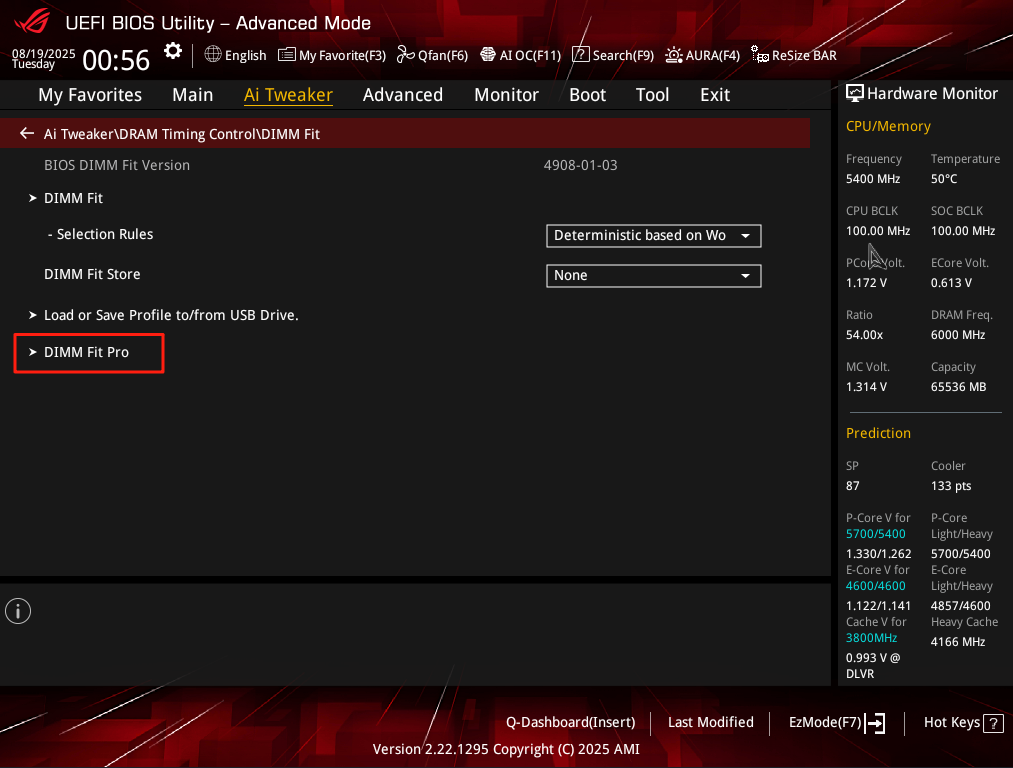This screenshot has height=768, width=1013.
Task: Switch to the Main tab
Action: [193, 95]
